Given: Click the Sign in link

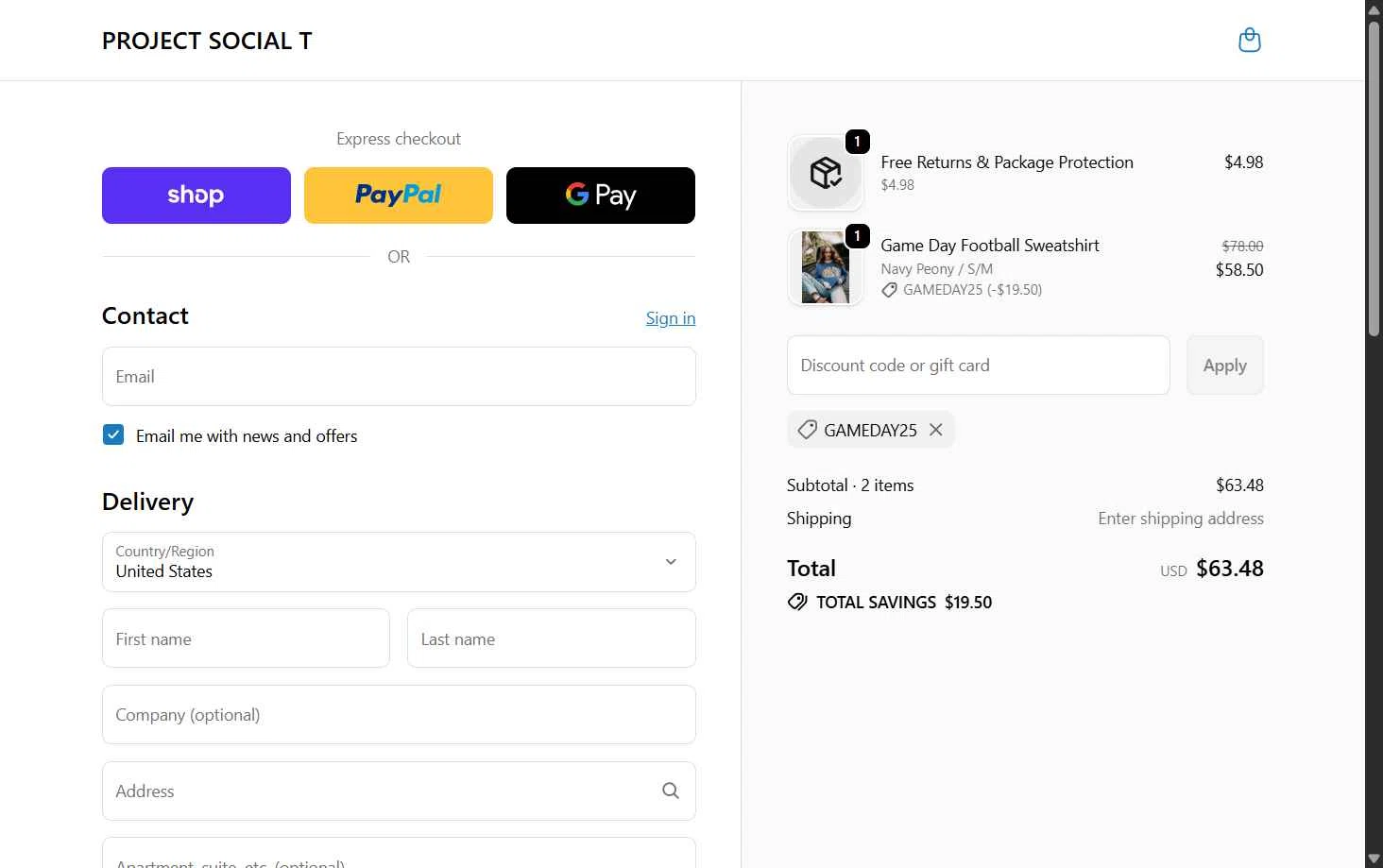Looking at the screenshot, I should coord(671,318).
